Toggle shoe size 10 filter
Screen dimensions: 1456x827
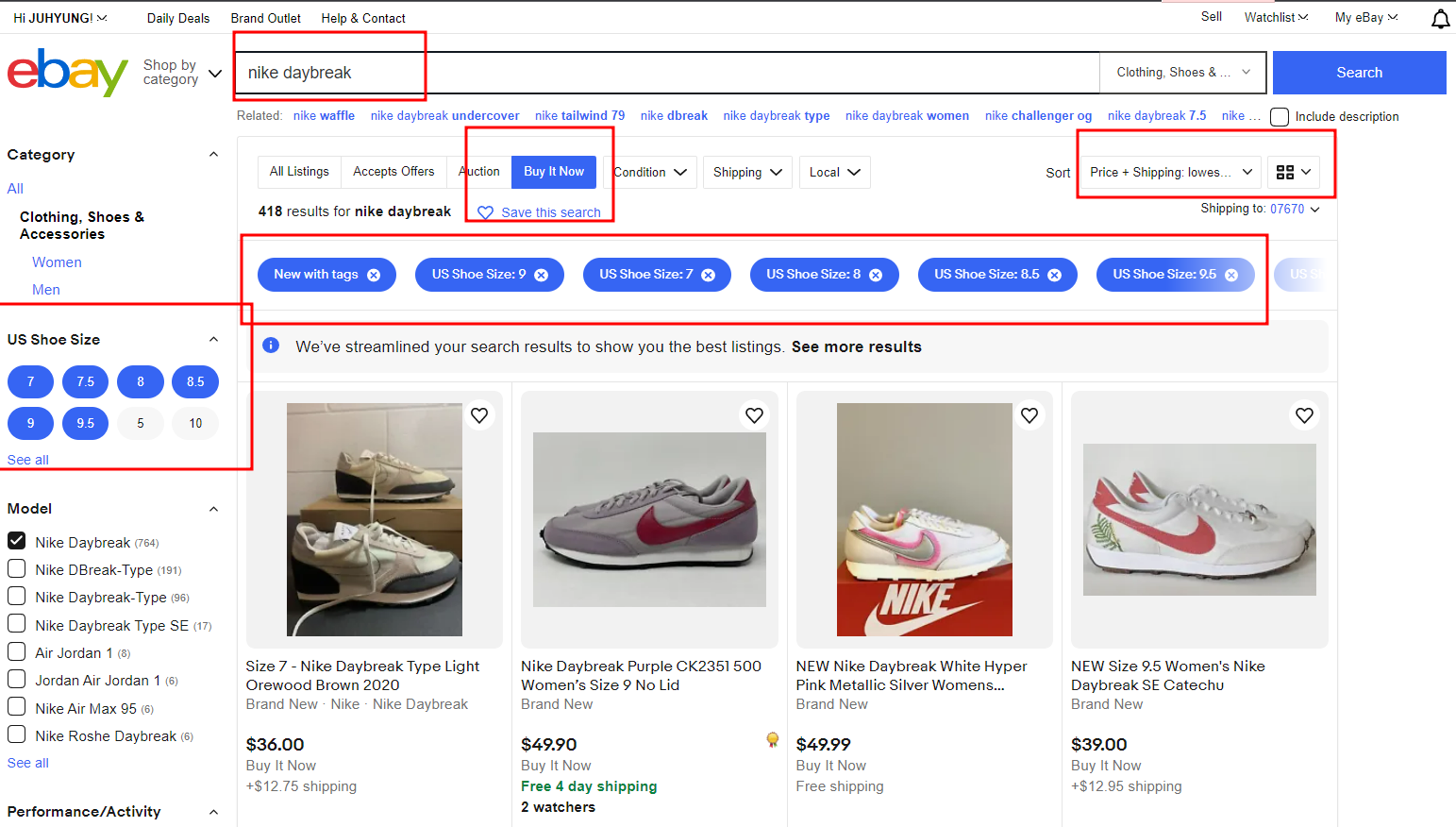(195, 423)
